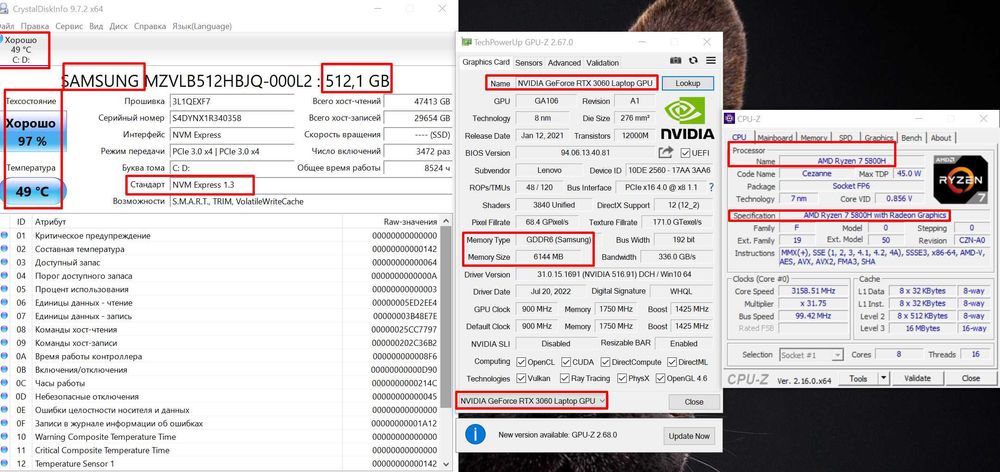Screen dimensions: 1000x472
Task: Select the C: D: disk status at top left
Action: 24,50
